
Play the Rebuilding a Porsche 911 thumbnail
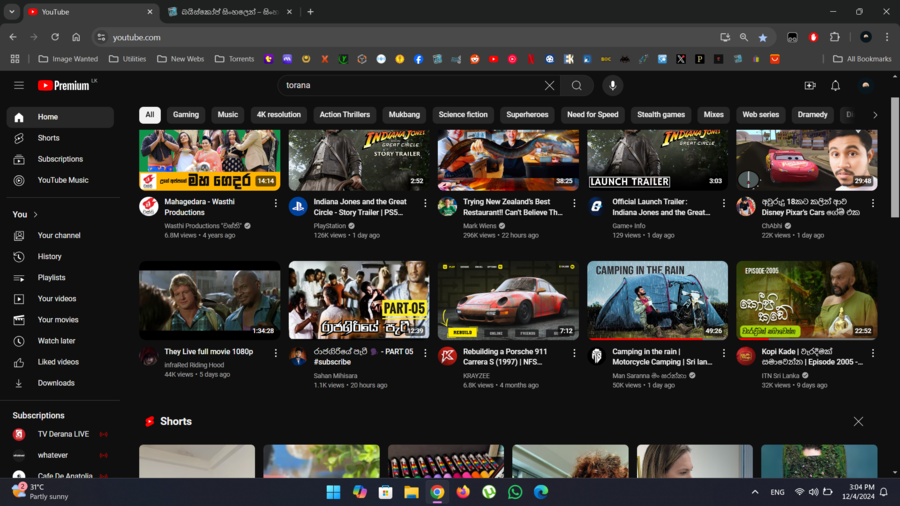pyautogui.click(x=508, y=301)
